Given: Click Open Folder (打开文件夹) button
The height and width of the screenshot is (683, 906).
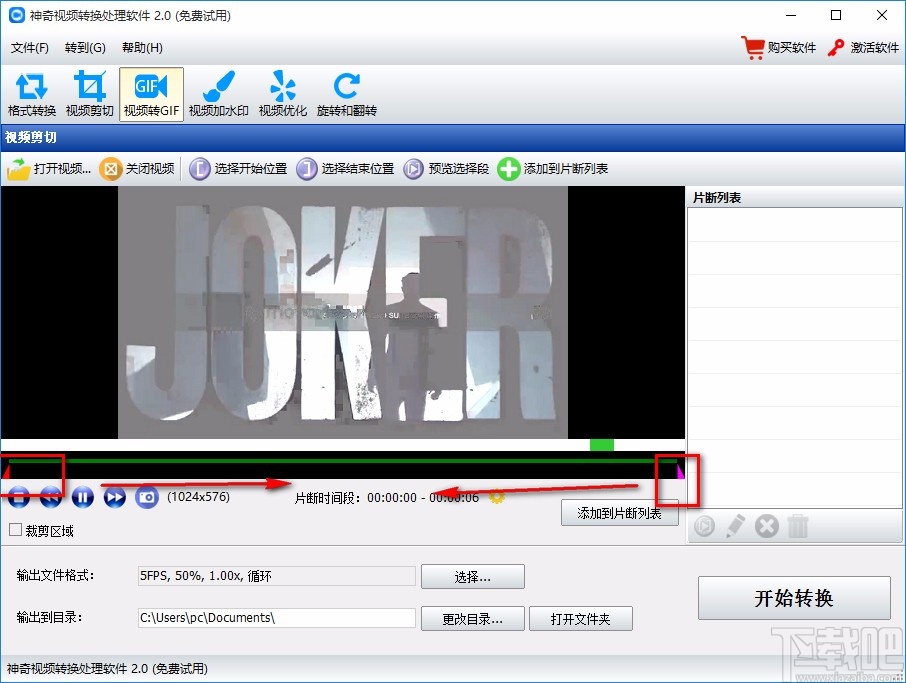Looking at the screenshot, I should click(x=581, y=619).
